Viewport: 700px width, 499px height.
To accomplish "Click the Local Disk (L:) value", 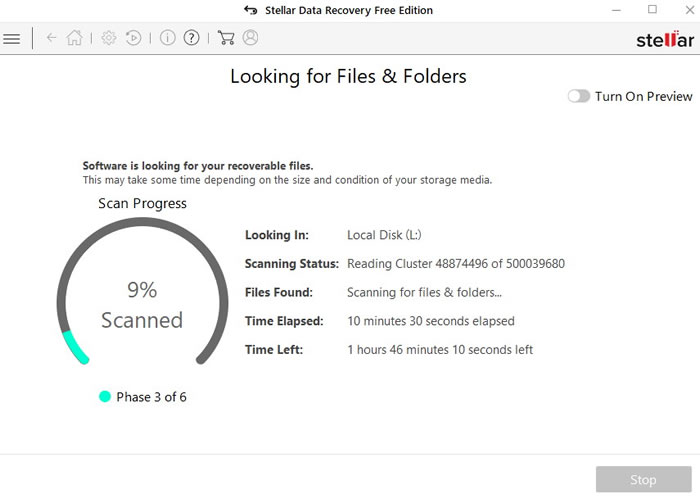I will [x=384, y=235].
